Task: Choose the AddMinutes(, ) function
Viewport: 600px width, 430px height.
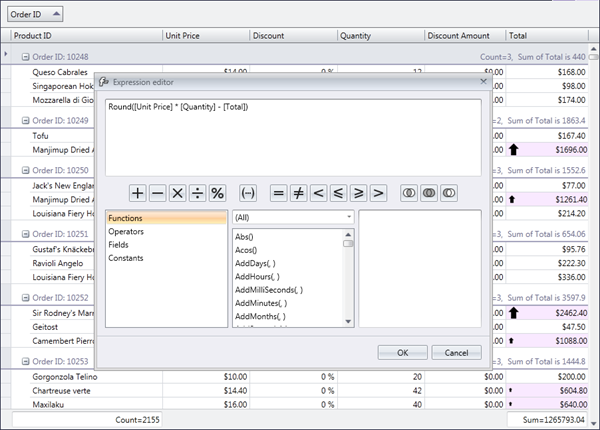Action: click(261, 303)
